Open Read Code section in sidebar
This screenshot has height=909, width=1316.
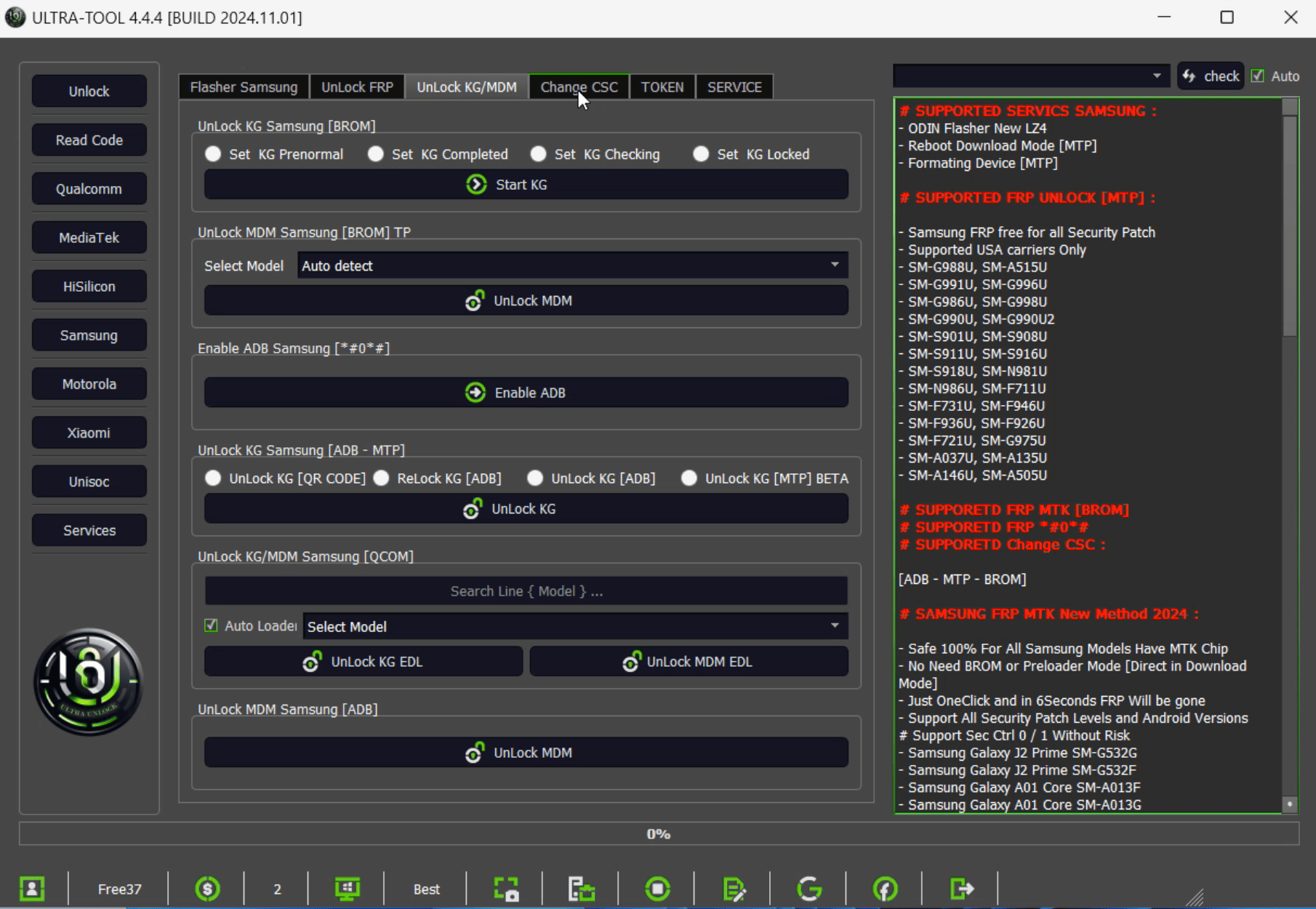point(89,140)
